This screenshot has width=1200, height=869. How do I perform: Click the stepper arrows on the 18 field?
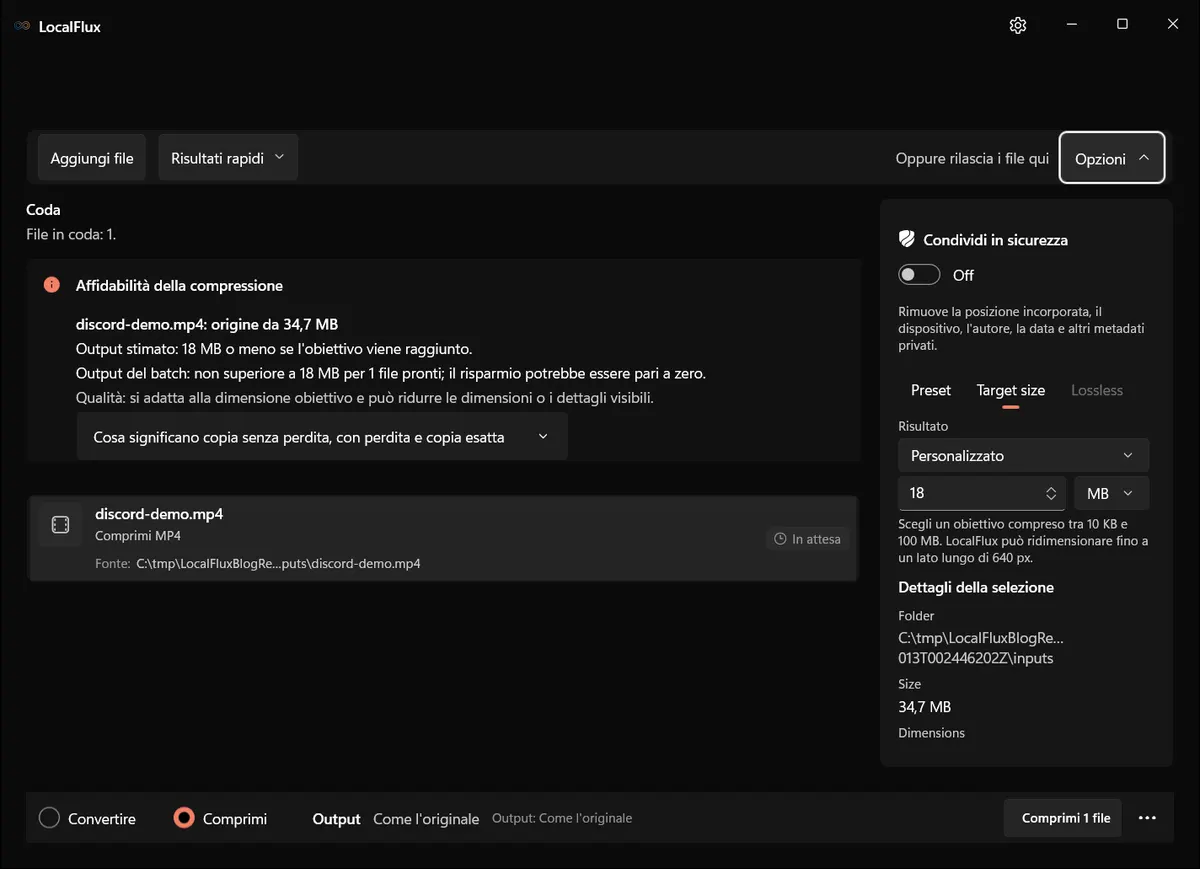(1051, 493)
